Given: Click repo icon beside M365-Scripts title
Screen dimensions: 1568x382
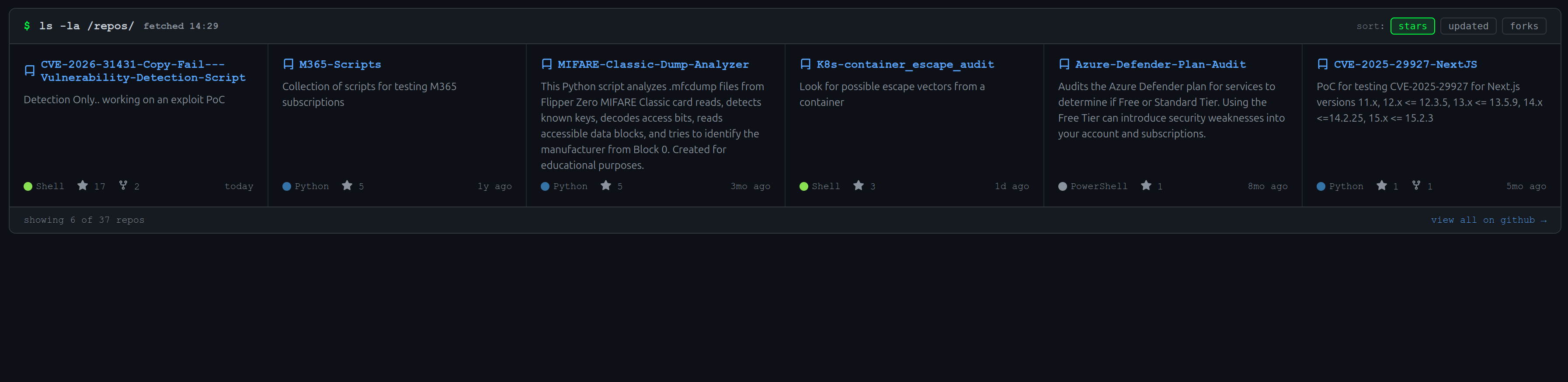Looking at the screenshot, I should (288, 64).
